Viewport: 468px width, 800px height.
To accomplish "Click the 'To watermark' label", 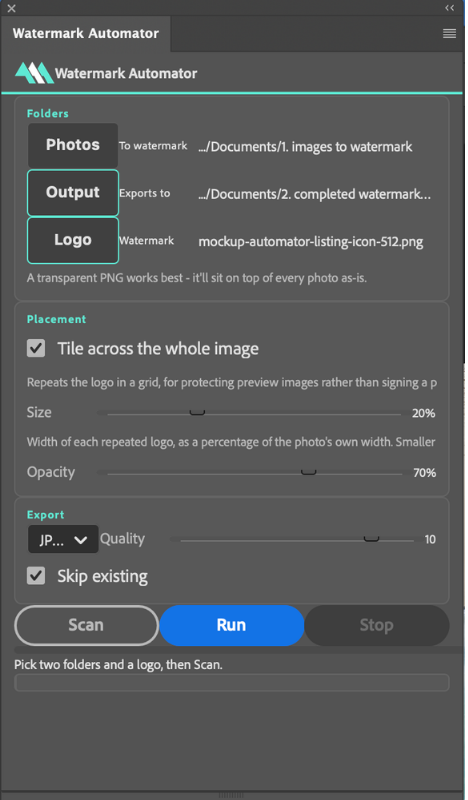I will 153,146.
